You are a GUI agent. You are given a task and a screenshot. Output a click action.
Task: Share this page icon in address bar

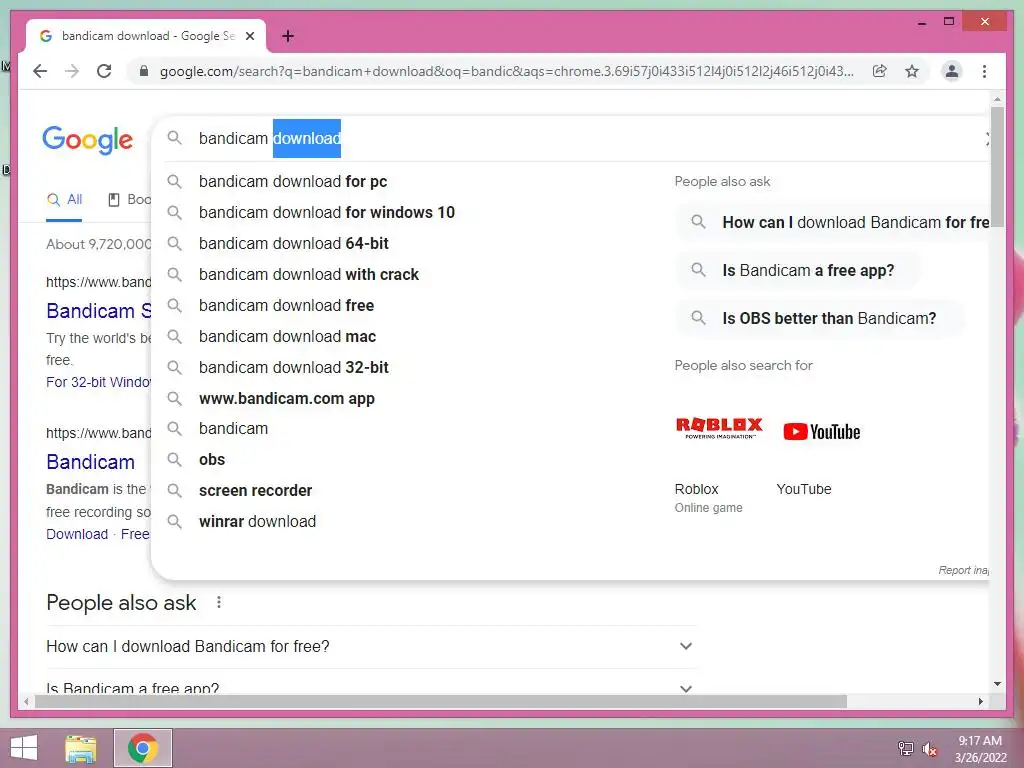point(880,71)
